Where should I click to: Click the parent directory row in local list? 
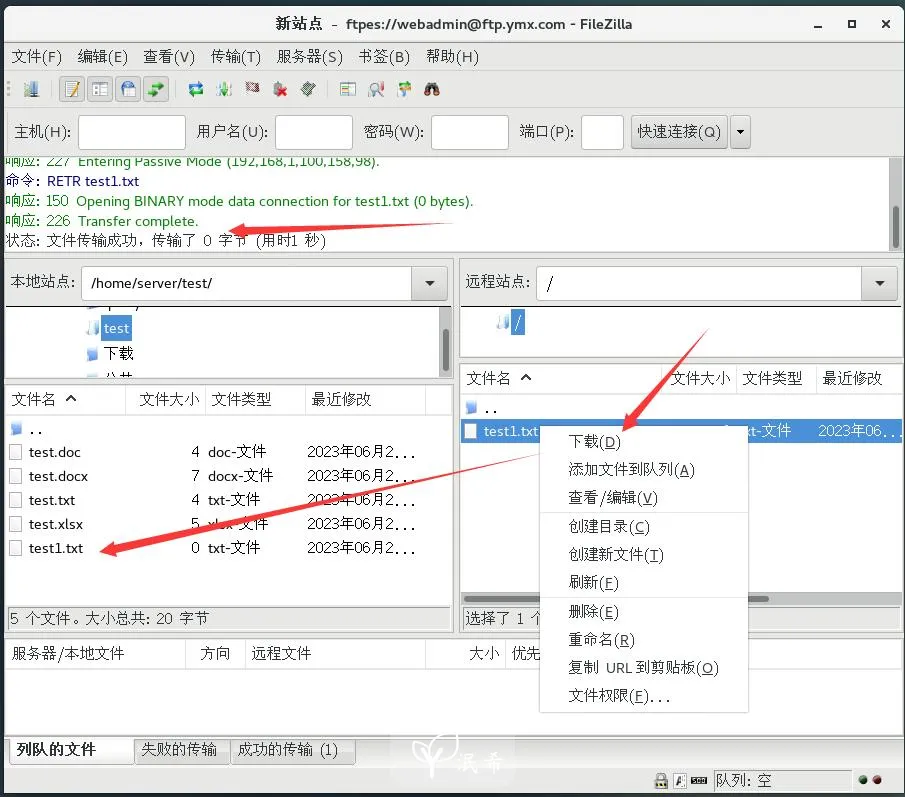[228, 430]
